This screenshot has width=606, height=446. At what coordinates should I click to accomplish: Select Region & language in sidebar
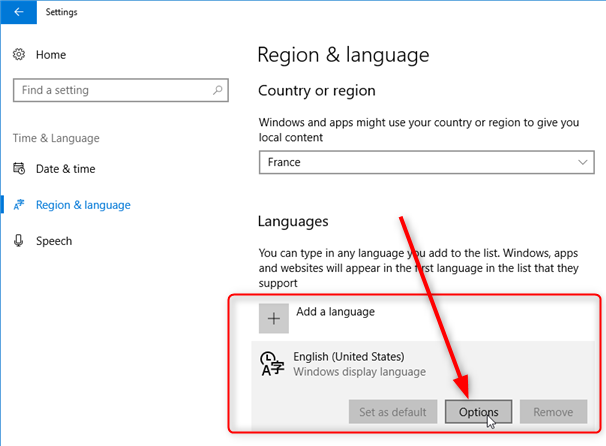83,205
